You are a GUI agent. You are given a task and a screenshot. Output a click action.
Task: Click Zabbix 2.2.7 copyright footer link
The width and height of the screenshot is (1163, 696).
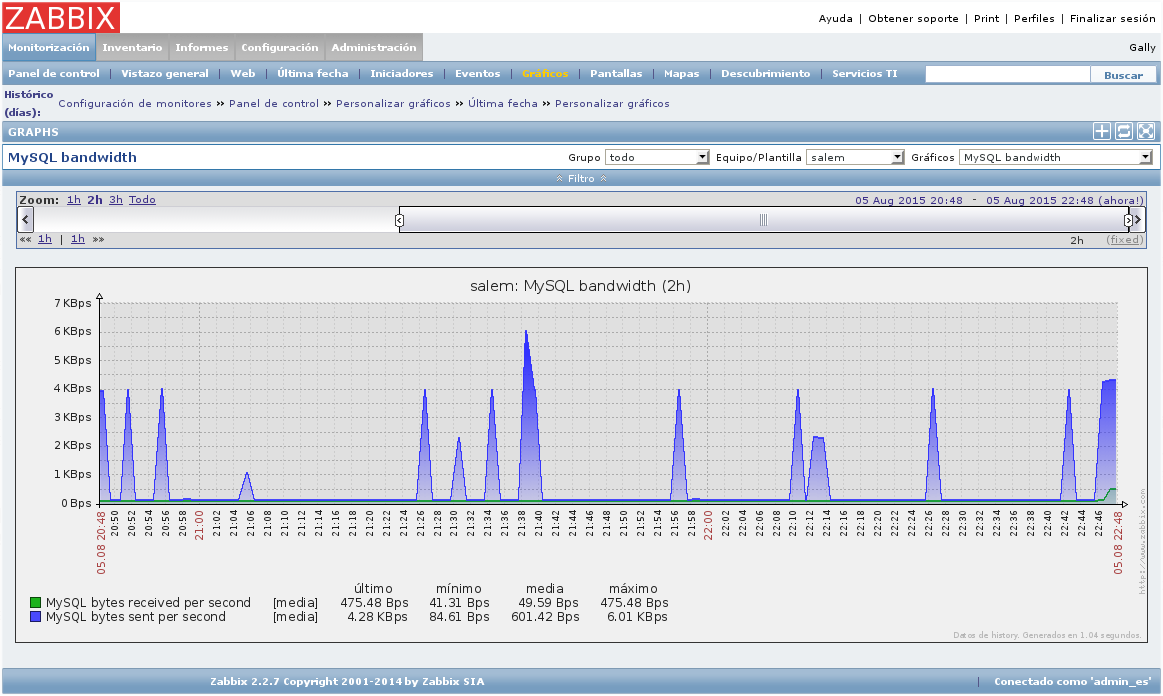tap(347, 681)
